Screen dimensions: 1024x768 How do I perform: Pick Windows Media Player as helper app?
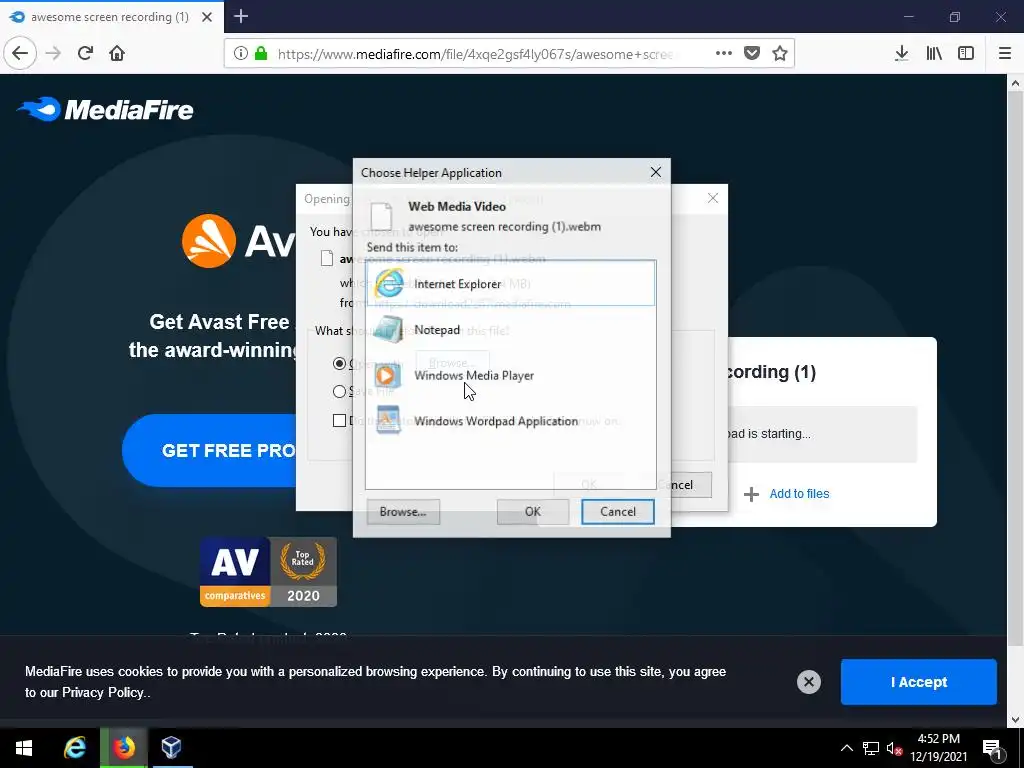pyautogui.click(x=510, y=376)
